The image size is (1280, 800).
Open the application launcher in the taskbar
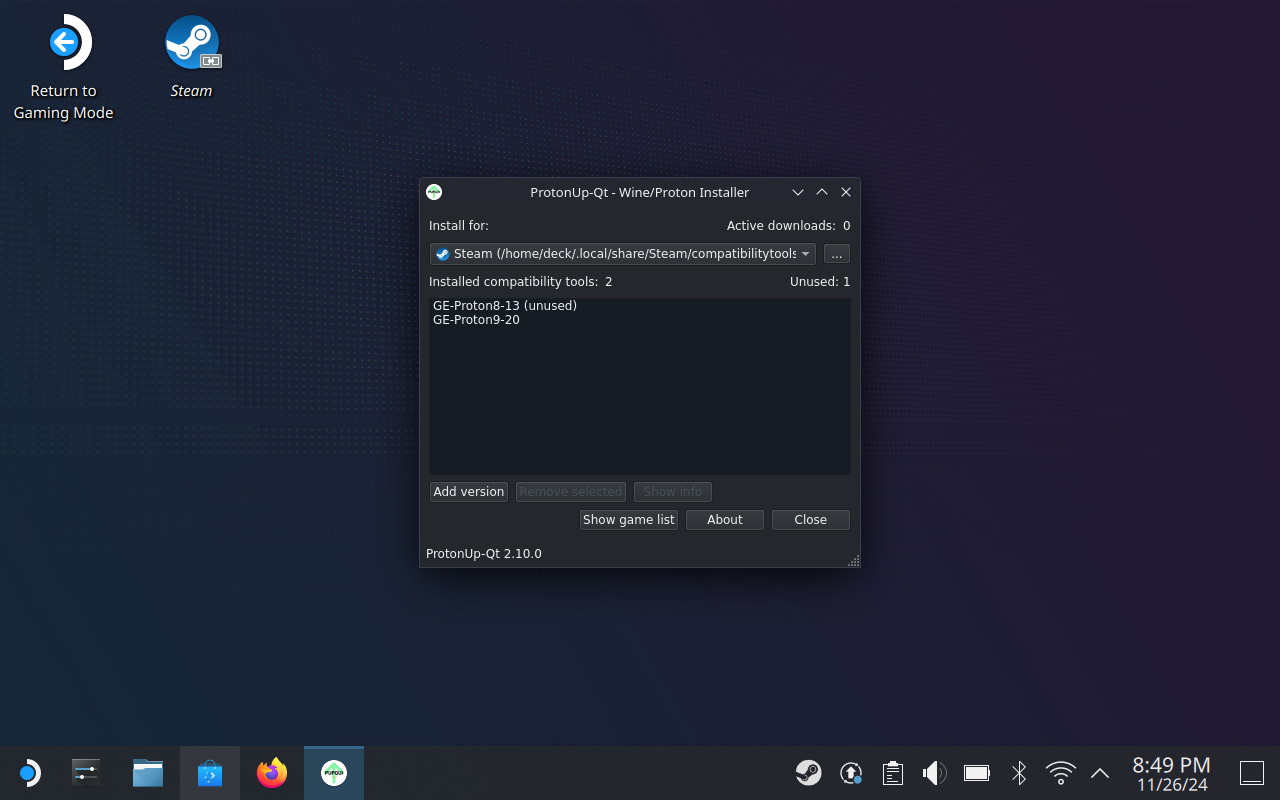(x=29, y=773)
